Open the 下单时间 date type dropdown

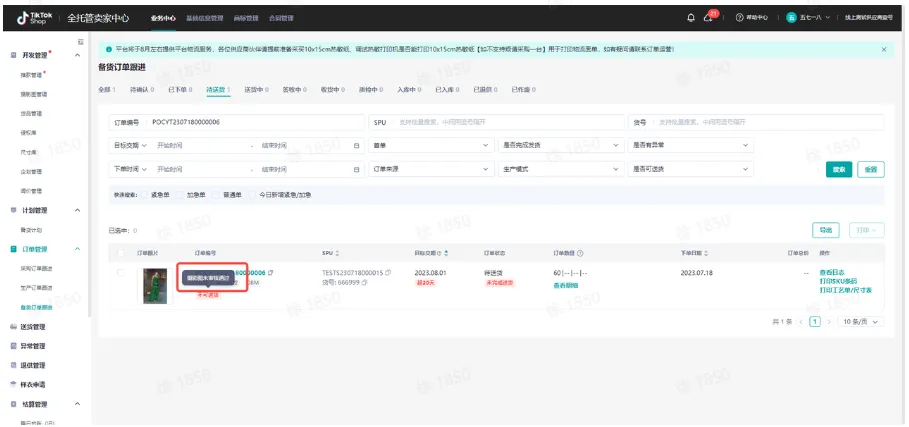point(130,169)
